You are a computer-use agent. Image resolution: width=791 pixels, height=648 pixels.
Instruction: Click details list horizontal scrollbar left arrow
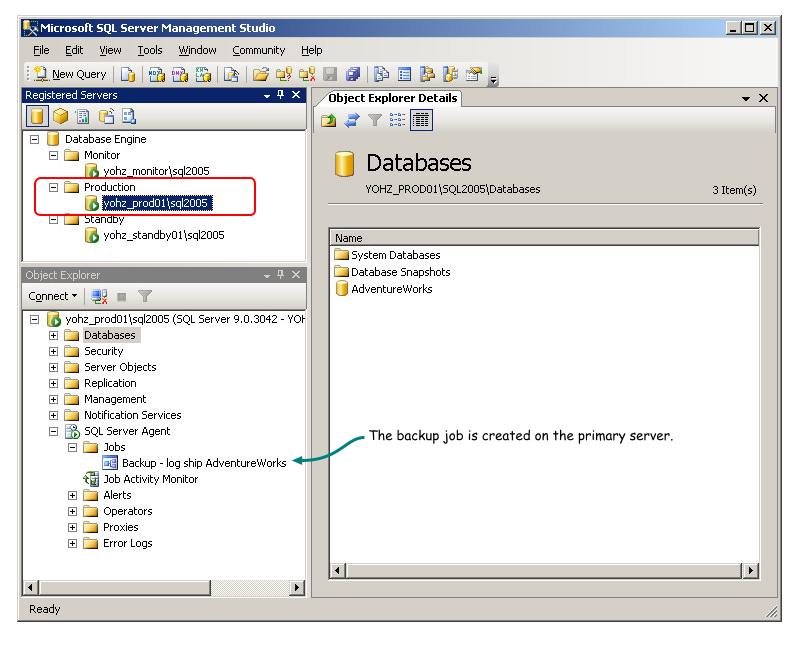coord(337,571)
